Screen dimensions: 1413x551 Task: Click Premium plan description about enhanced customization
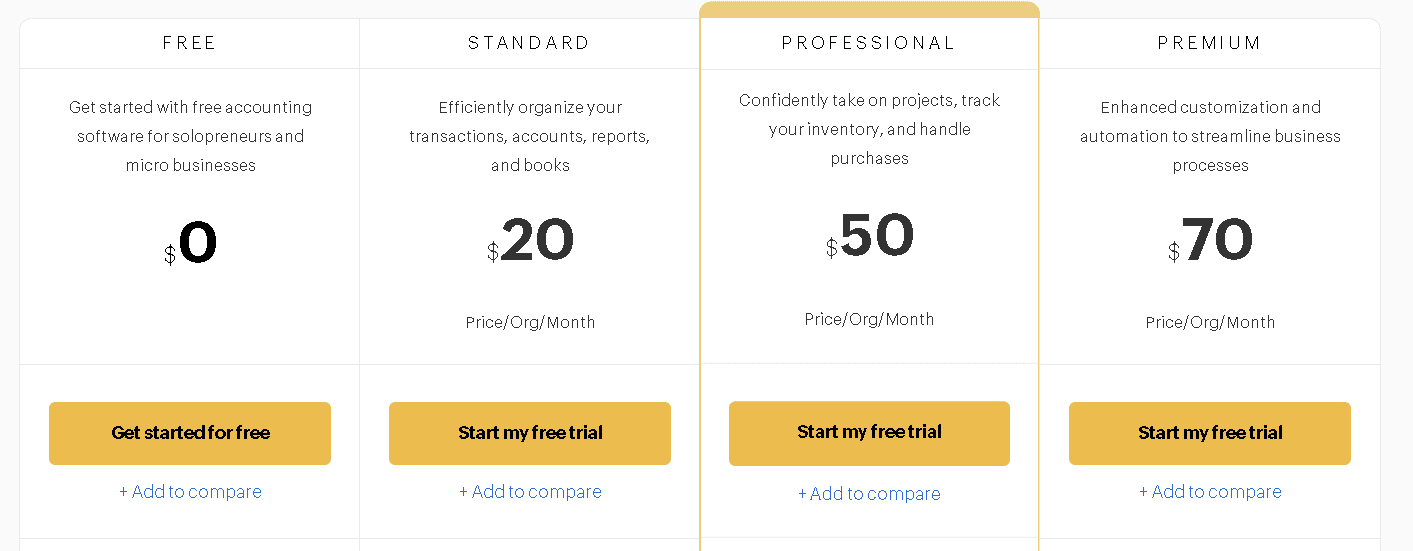click(1210, 136)
